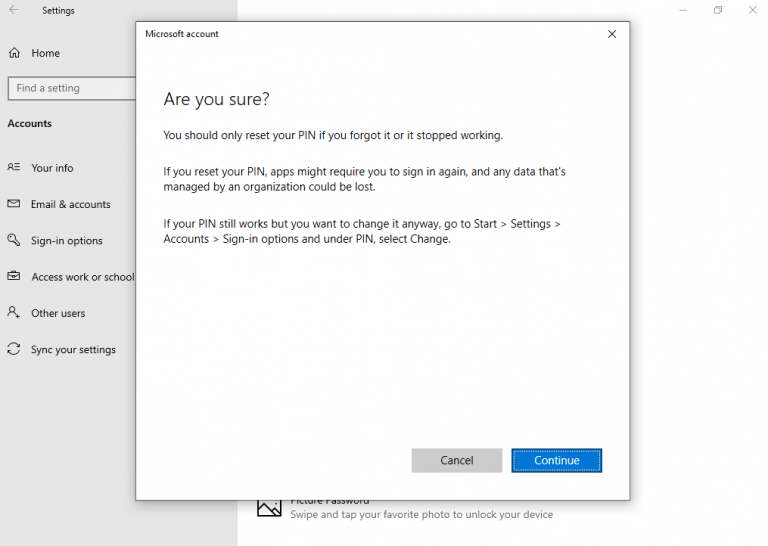Click the "Settings" window title text
Screen dimensions: 768x546
(x=58, y=10)
